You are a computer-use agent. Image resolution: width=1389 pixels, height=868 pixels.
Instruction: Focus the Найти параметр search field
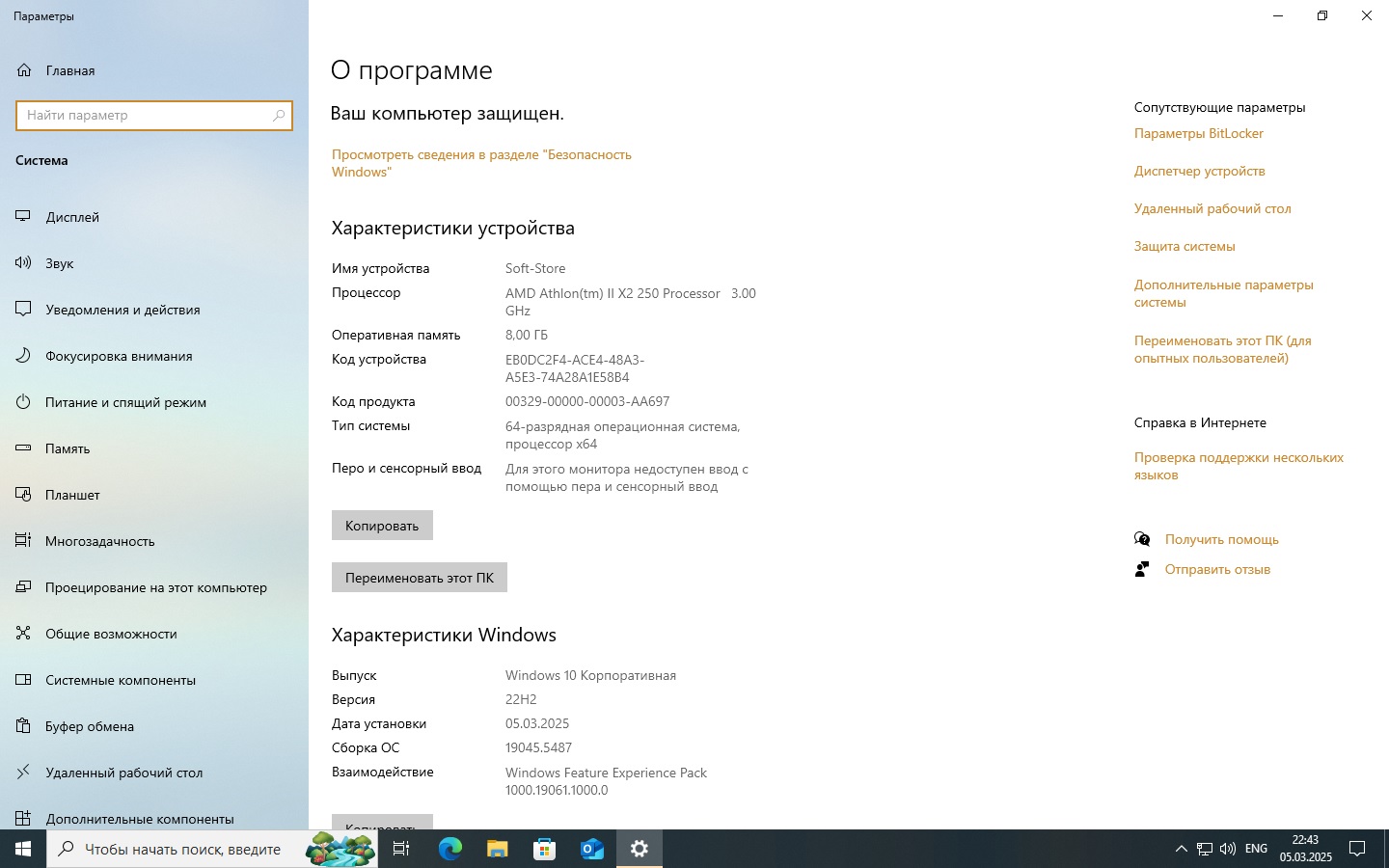coord(154,115)
